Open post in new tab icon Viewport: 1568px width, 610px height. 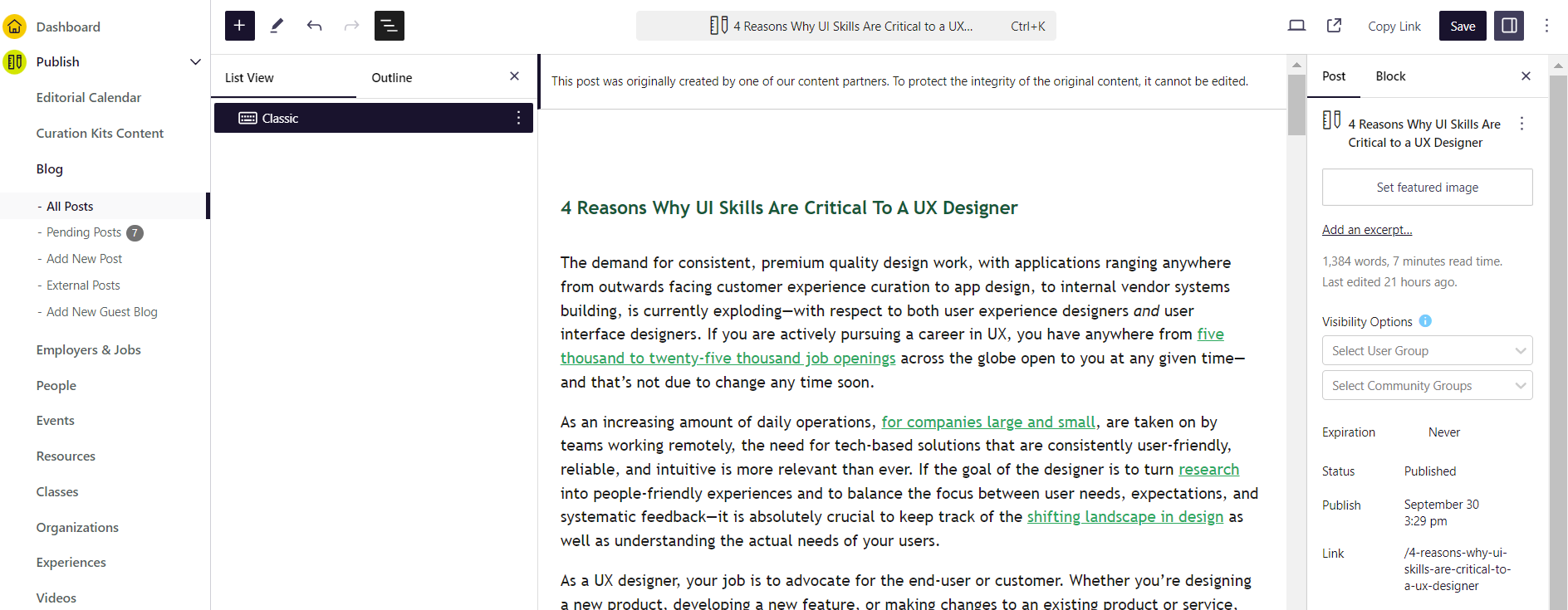(1334, 26)
